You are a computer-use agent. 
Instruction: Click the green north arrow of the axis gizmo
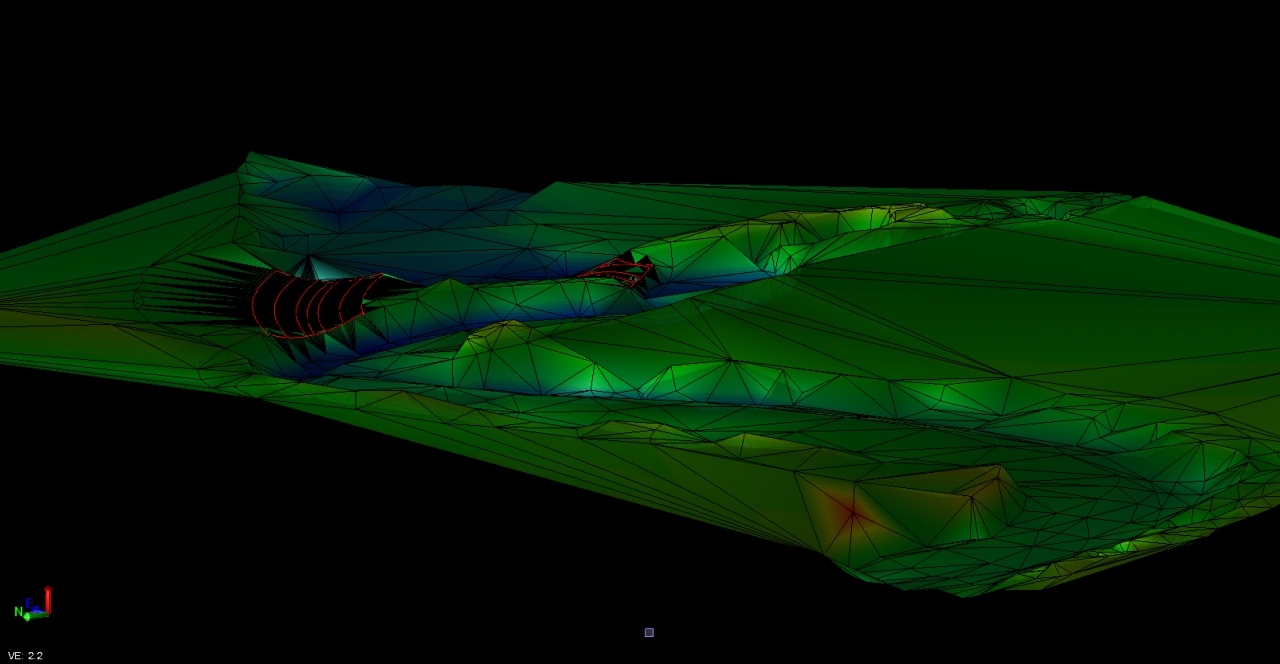[x=28, y=616]
